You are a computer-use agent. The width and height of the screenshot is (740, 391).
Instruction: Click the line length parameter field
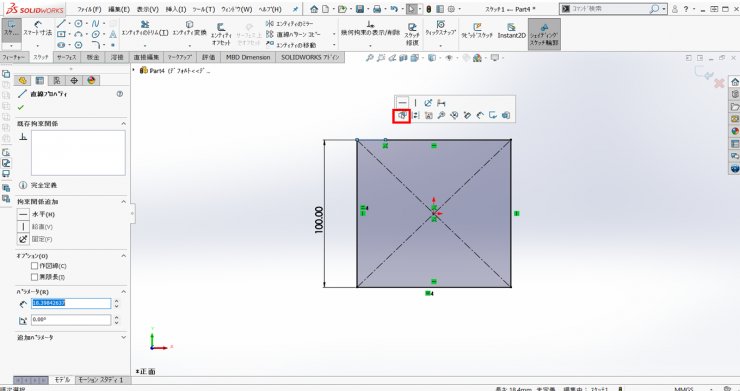click(71, 303)
